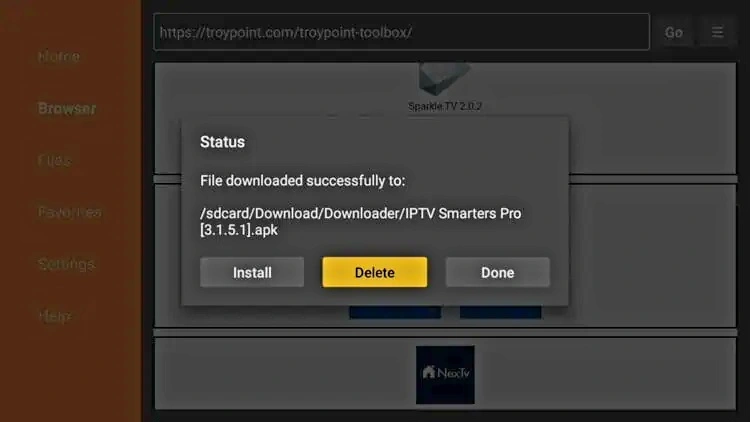Click the File downloaded successfully message
This screenshot has width=750, height=422.
[303, 181]
